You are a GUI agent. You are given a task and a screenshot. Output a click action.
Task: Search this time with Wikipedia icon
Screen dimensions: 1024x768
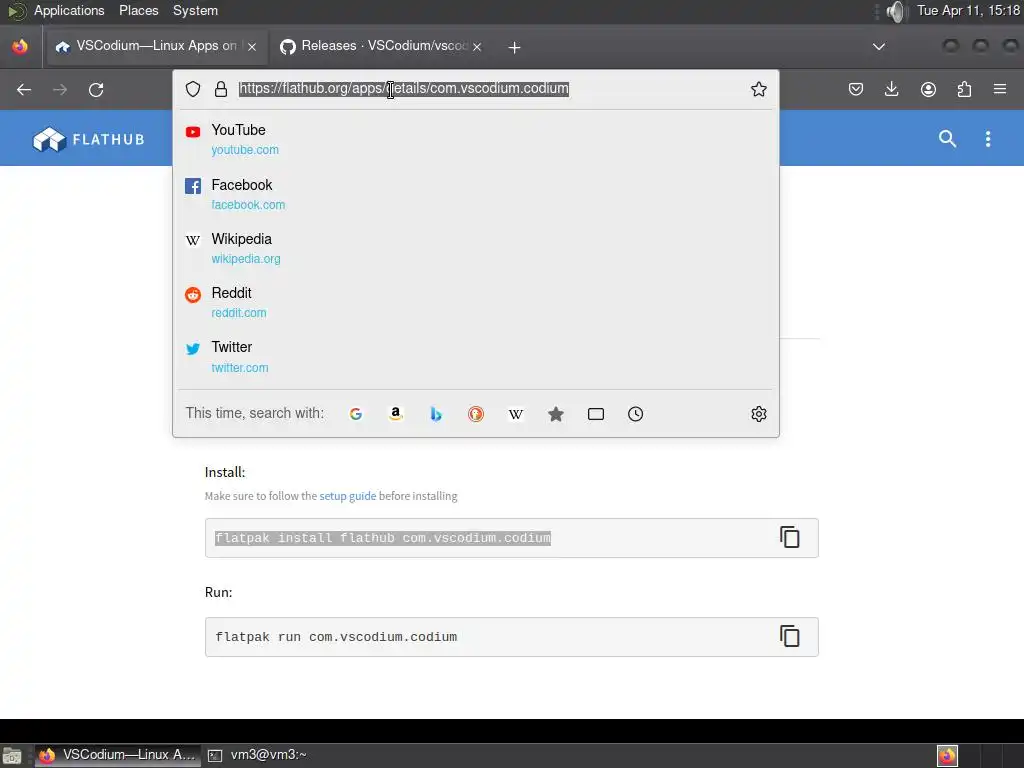pyautogui.click(x=516, y=414)
